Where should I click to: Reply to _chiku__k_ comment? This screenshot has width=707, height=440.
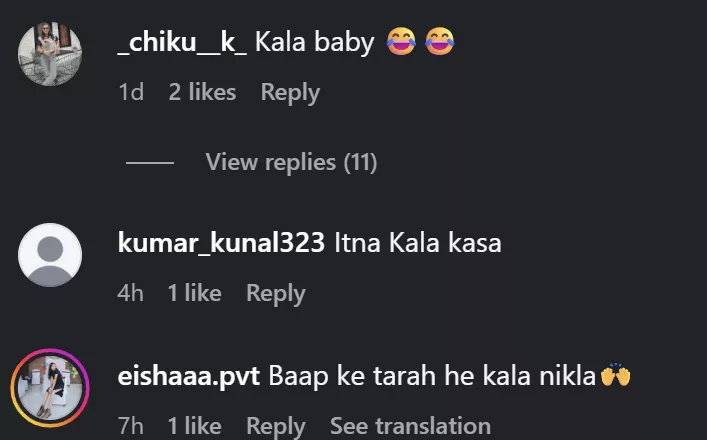[290, 92]
